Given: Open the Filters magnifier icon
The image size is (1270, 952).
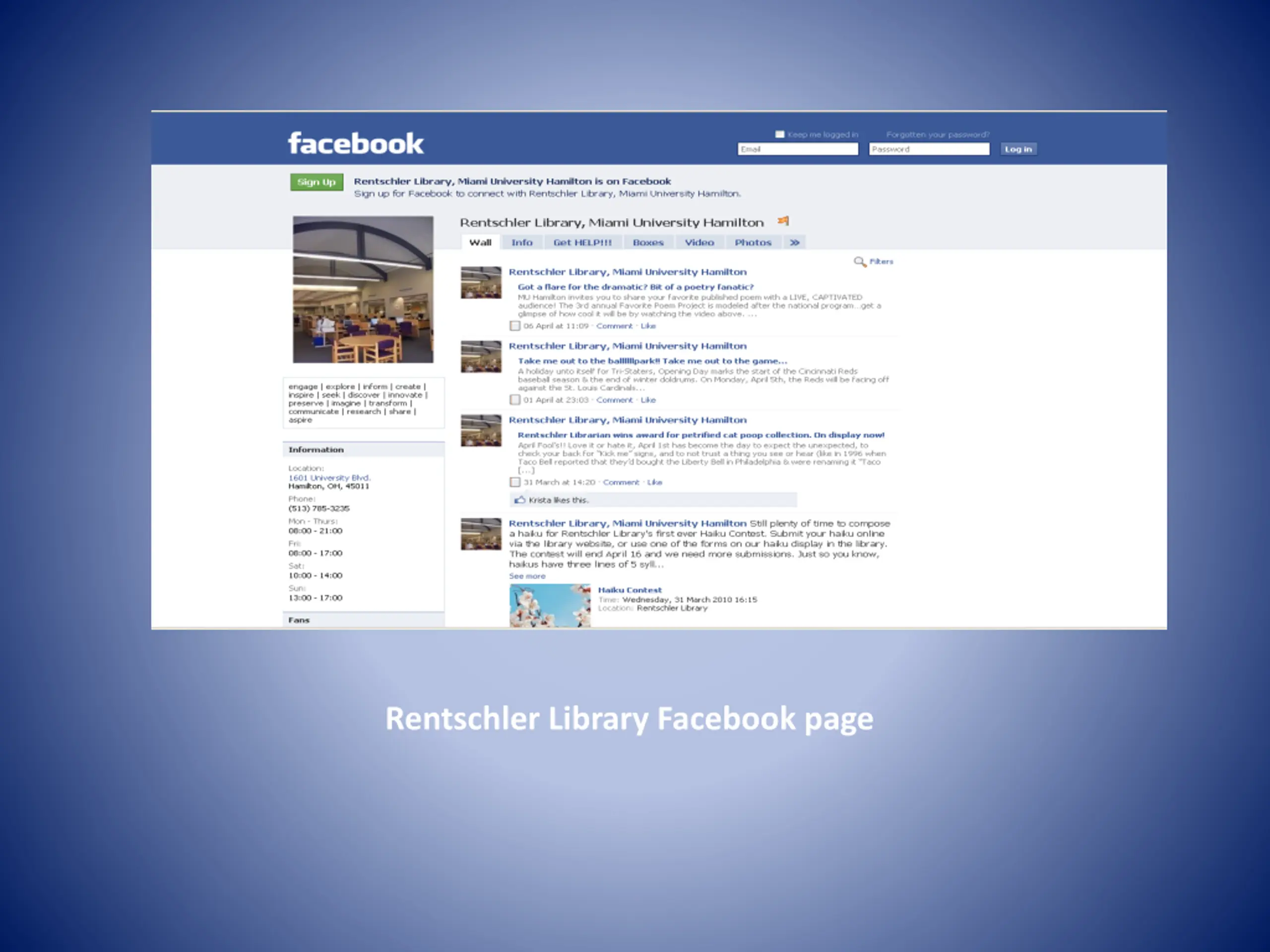Looking at the screenshot, I should click(x=860, y=262).
